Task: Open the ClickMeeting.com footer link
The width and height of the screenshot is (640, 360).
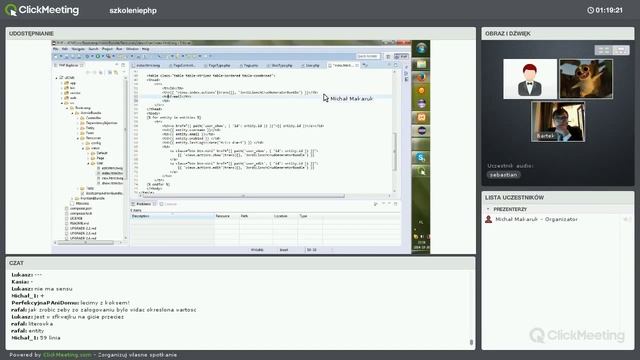Action: click(67, 355)
